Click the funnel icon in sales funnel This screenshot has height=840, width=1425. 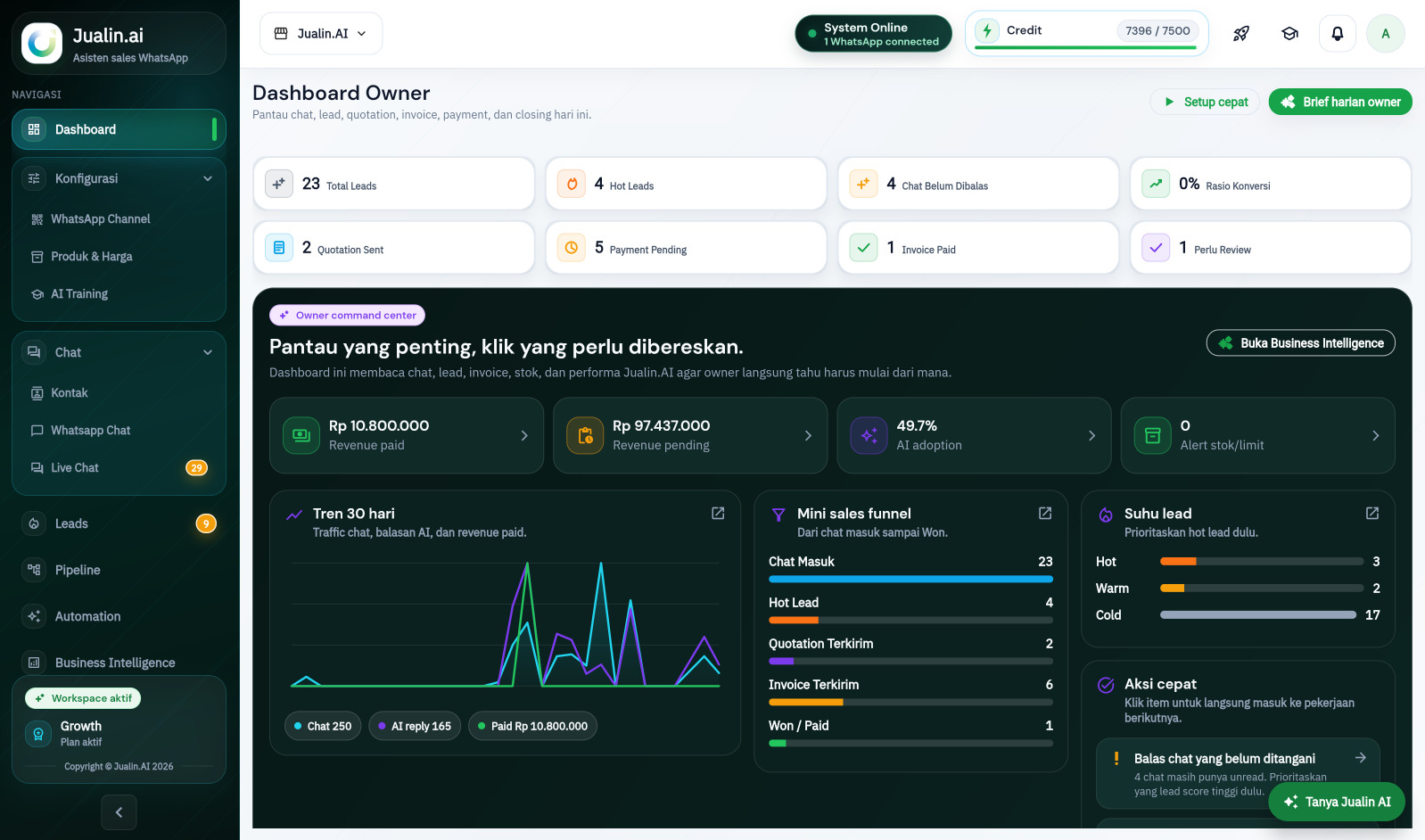(778, 515)
